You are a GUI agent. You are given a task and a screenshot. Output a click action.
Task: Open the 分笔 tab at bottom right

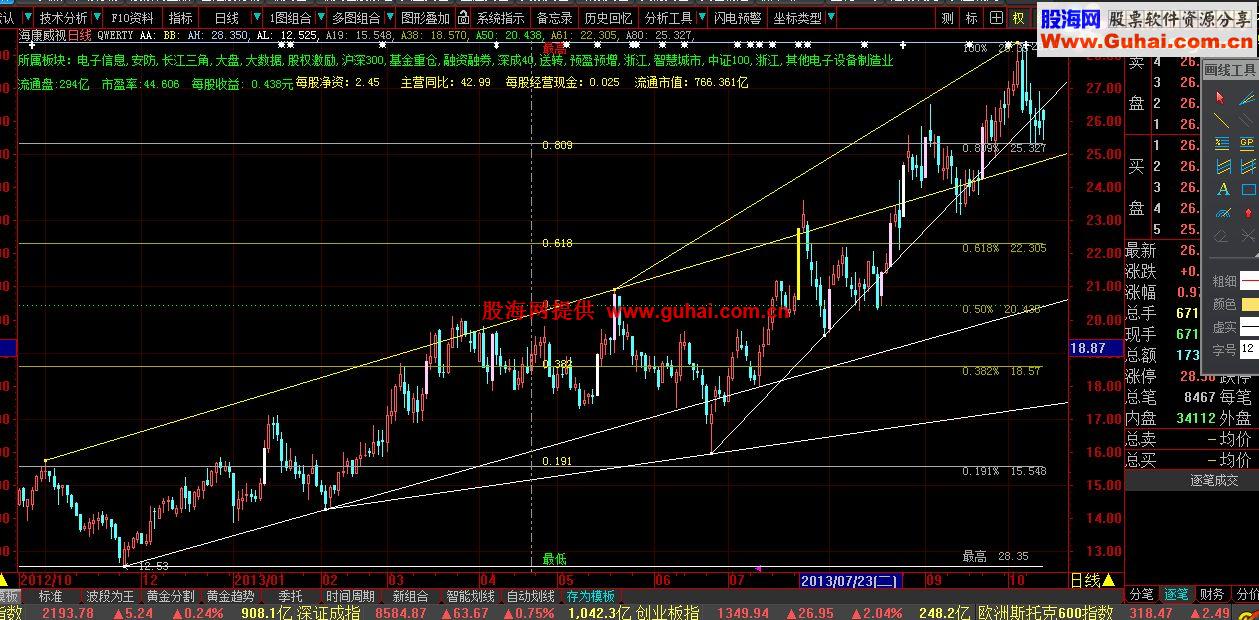tap(1141, 595)
